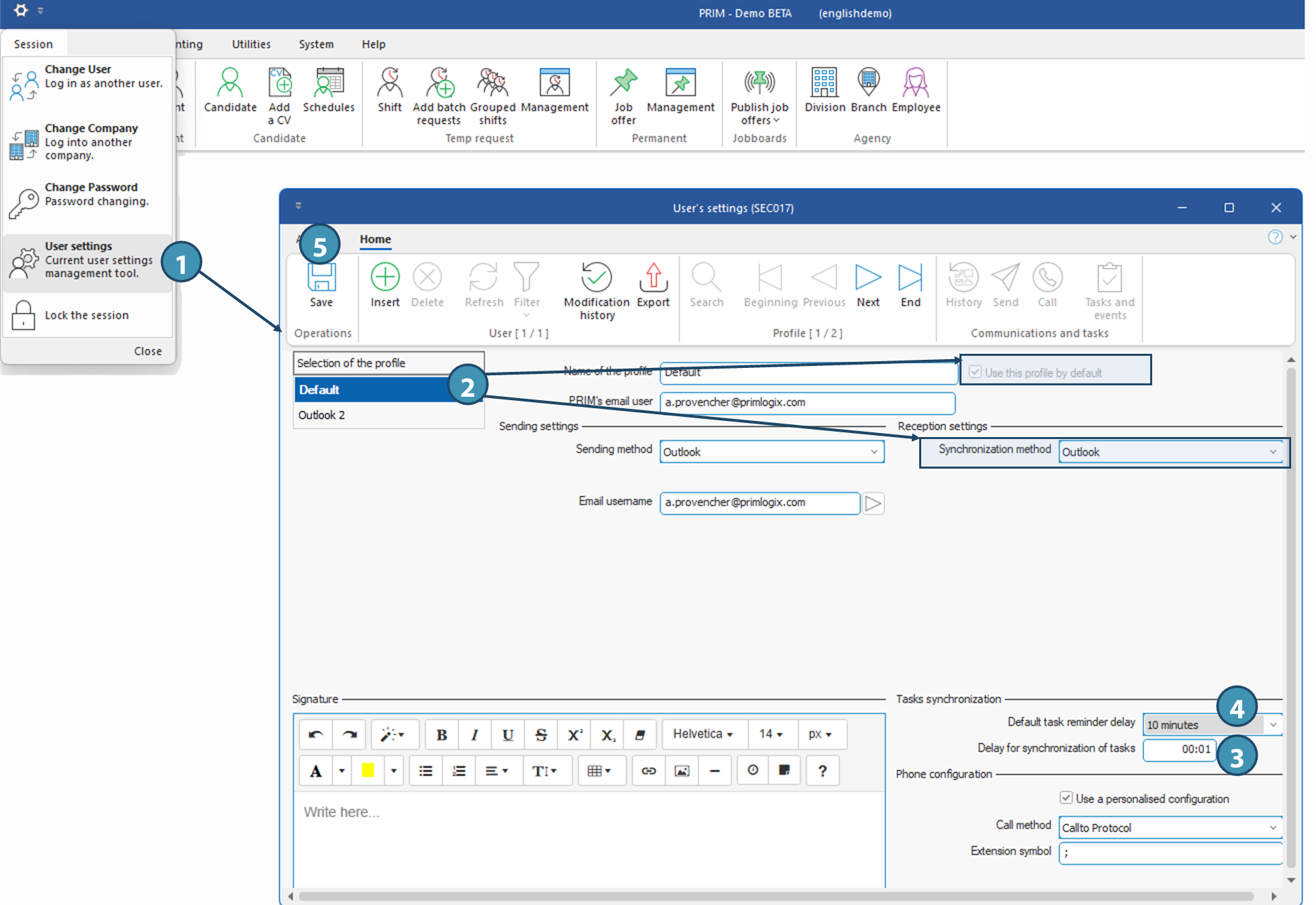Open the Utilities menu
The height and width of the screenshot is (905, 1316).
(x=251, y=44)
